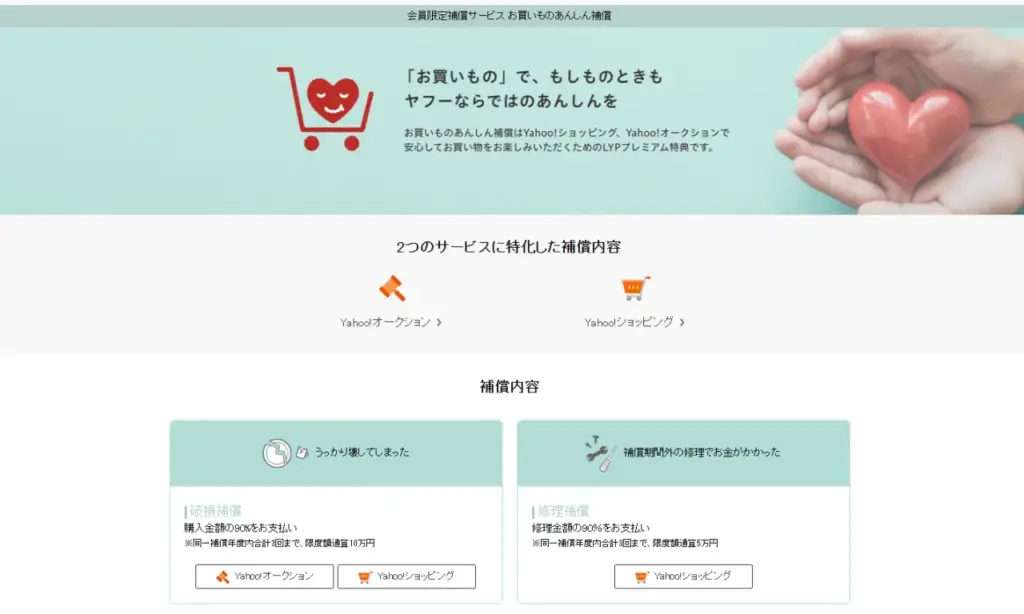1024x614 pixels.
Task: Click gavel icon inside Yahoo!オークション button
Action: click(223, 577)
